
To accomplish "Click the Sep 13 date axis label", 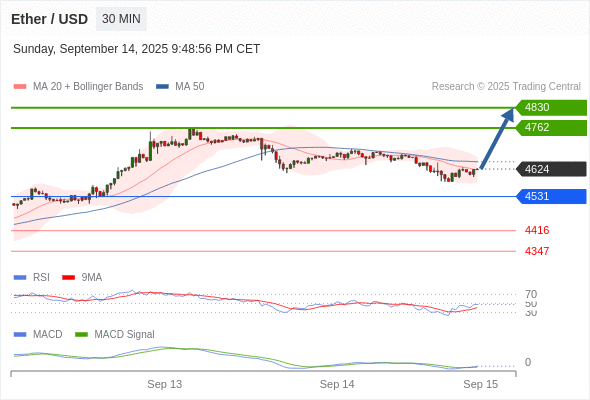I will [164, 384].
